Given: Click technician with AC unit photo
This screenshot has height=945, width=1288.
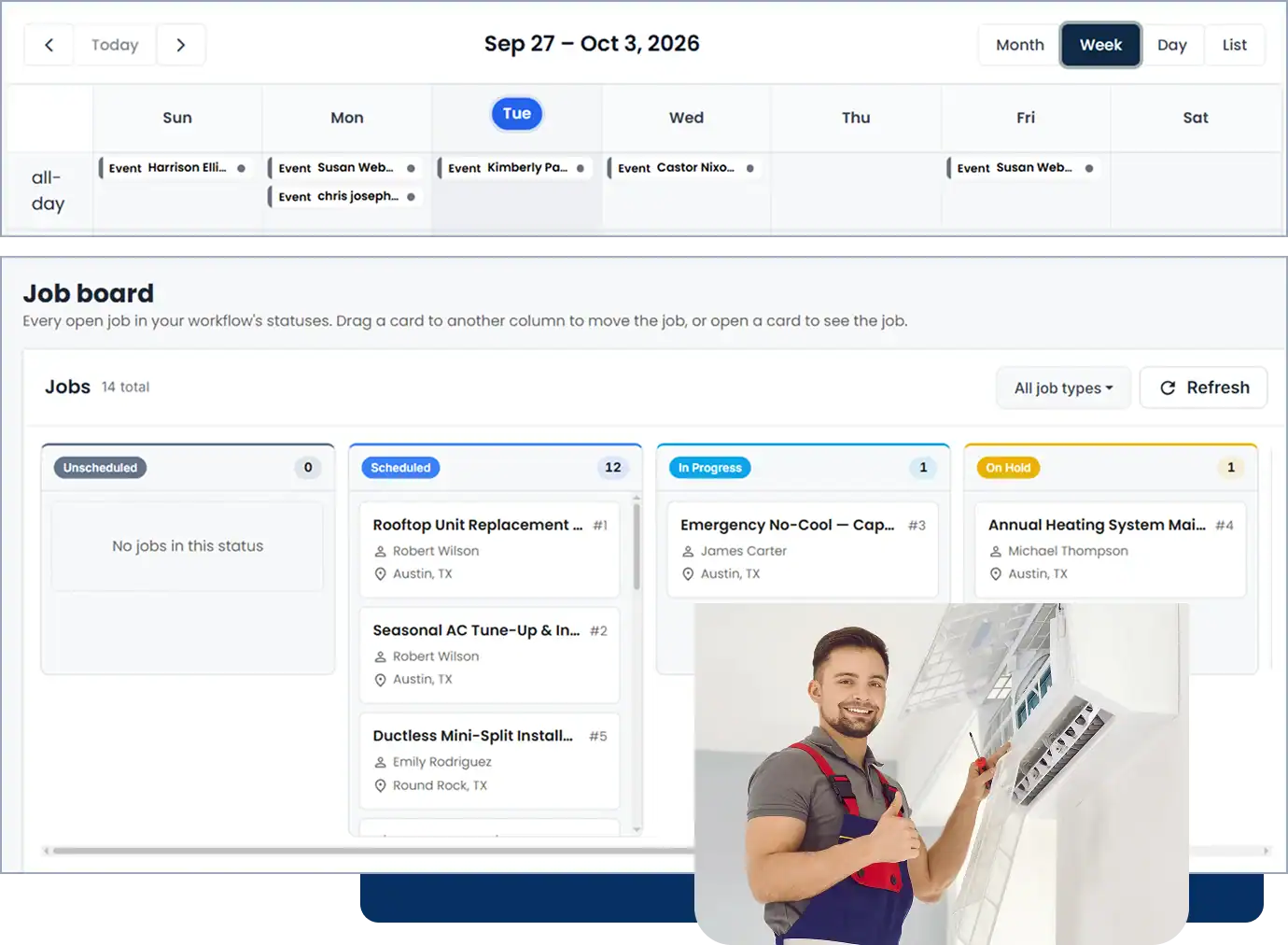Looking at the screenshot, I should 942,773.
